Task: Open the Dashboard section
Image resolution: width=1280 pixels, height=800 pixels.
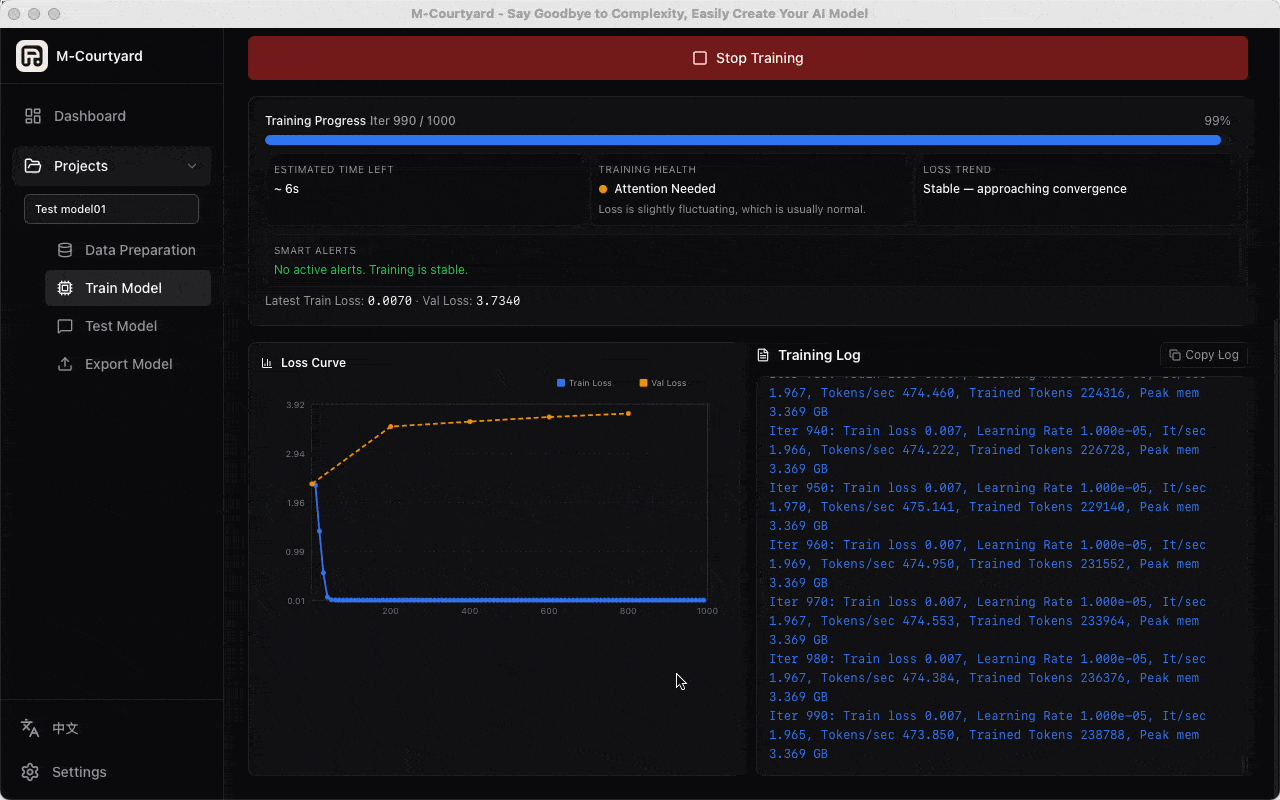Action: (89, 116)
